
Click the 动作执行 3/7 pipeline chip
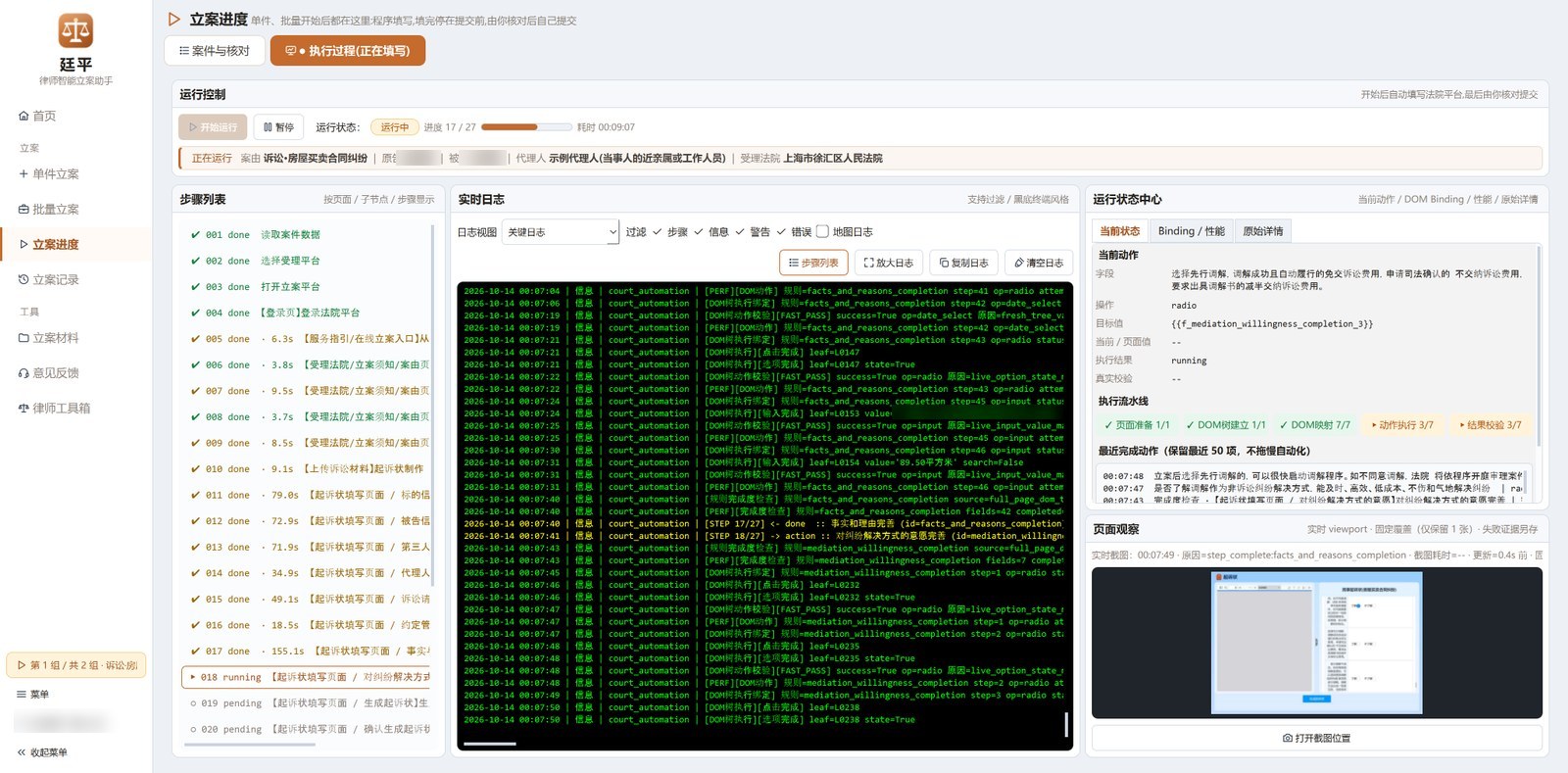[1402, 425]
